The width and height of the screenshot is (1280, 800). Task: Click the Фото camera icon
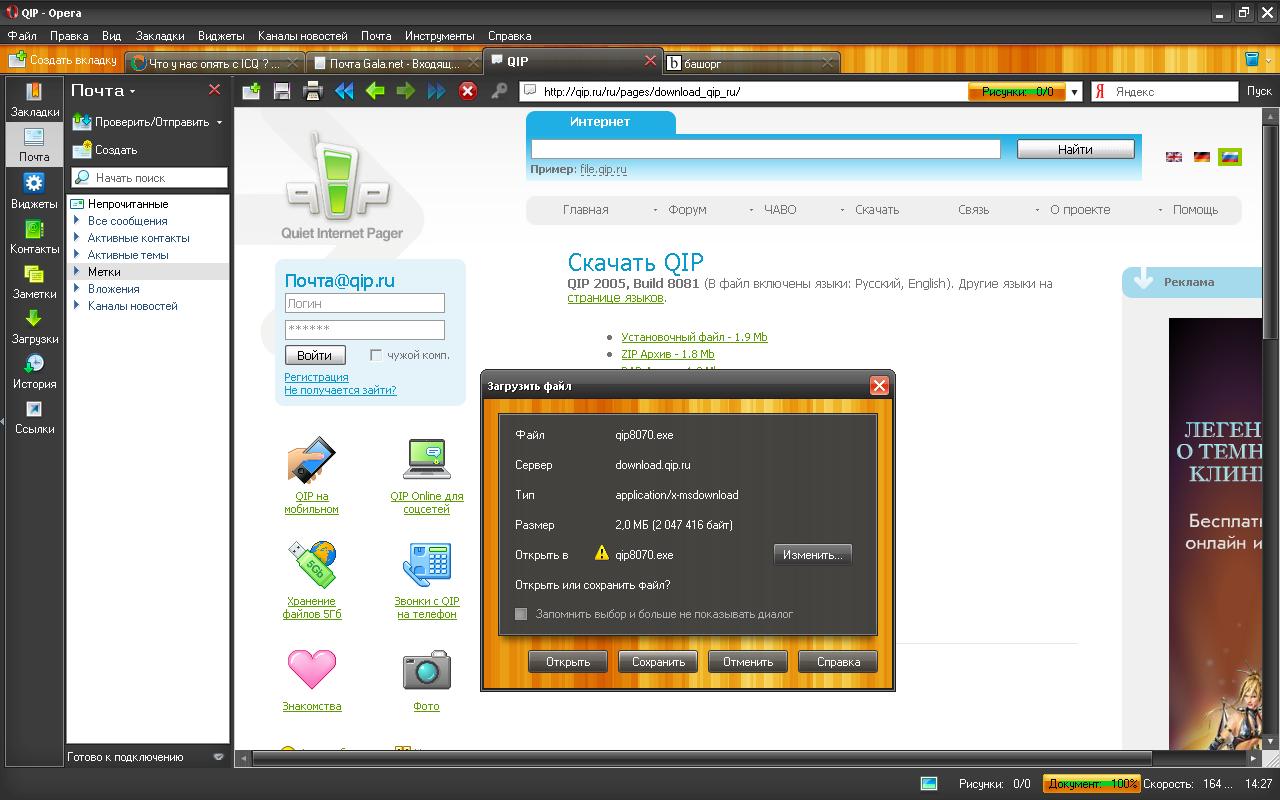[426, 670]
